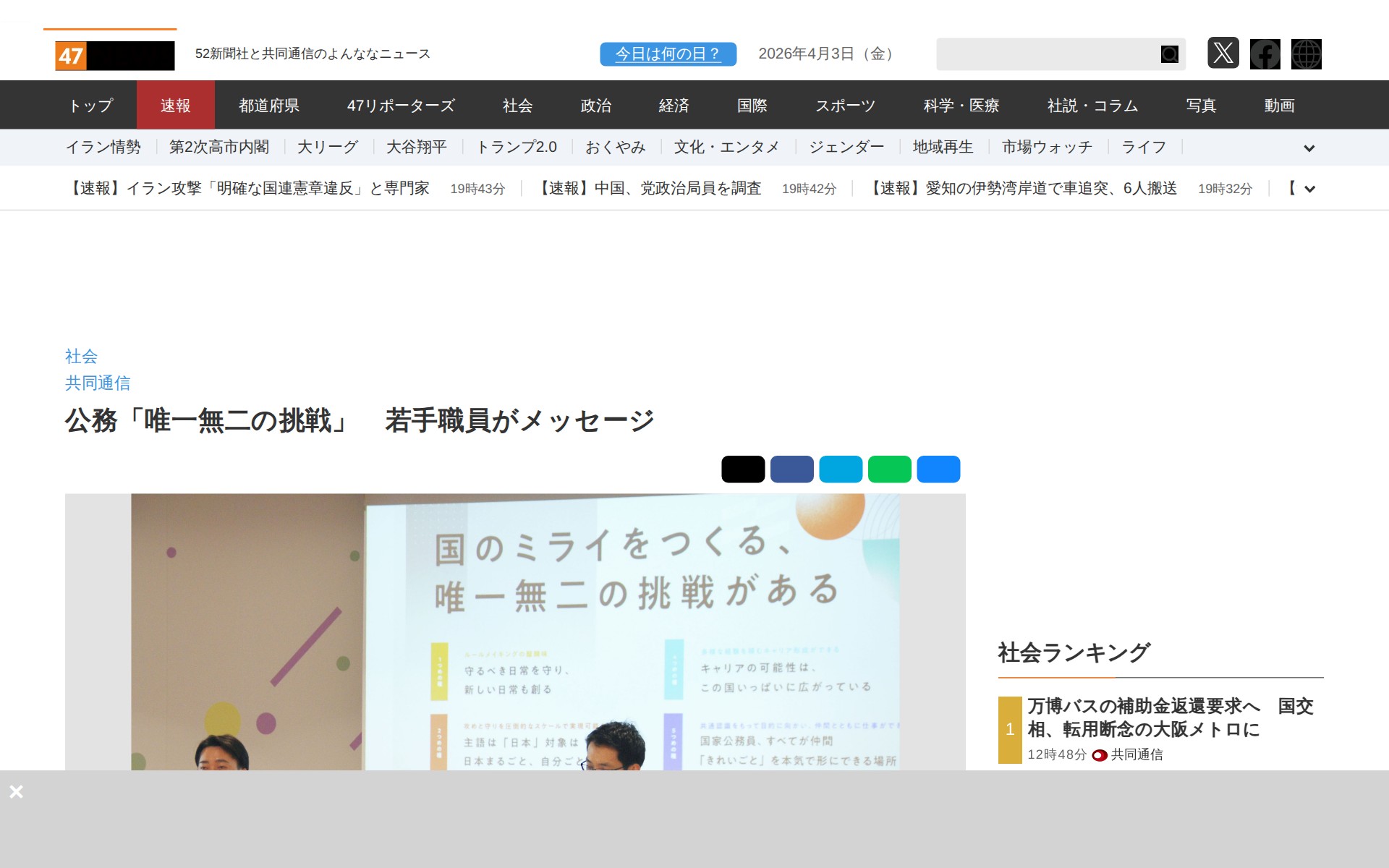This screenshot has width=1389, height=868.
Task: Open the スポーツ navigation item
Action: [845, 106]
